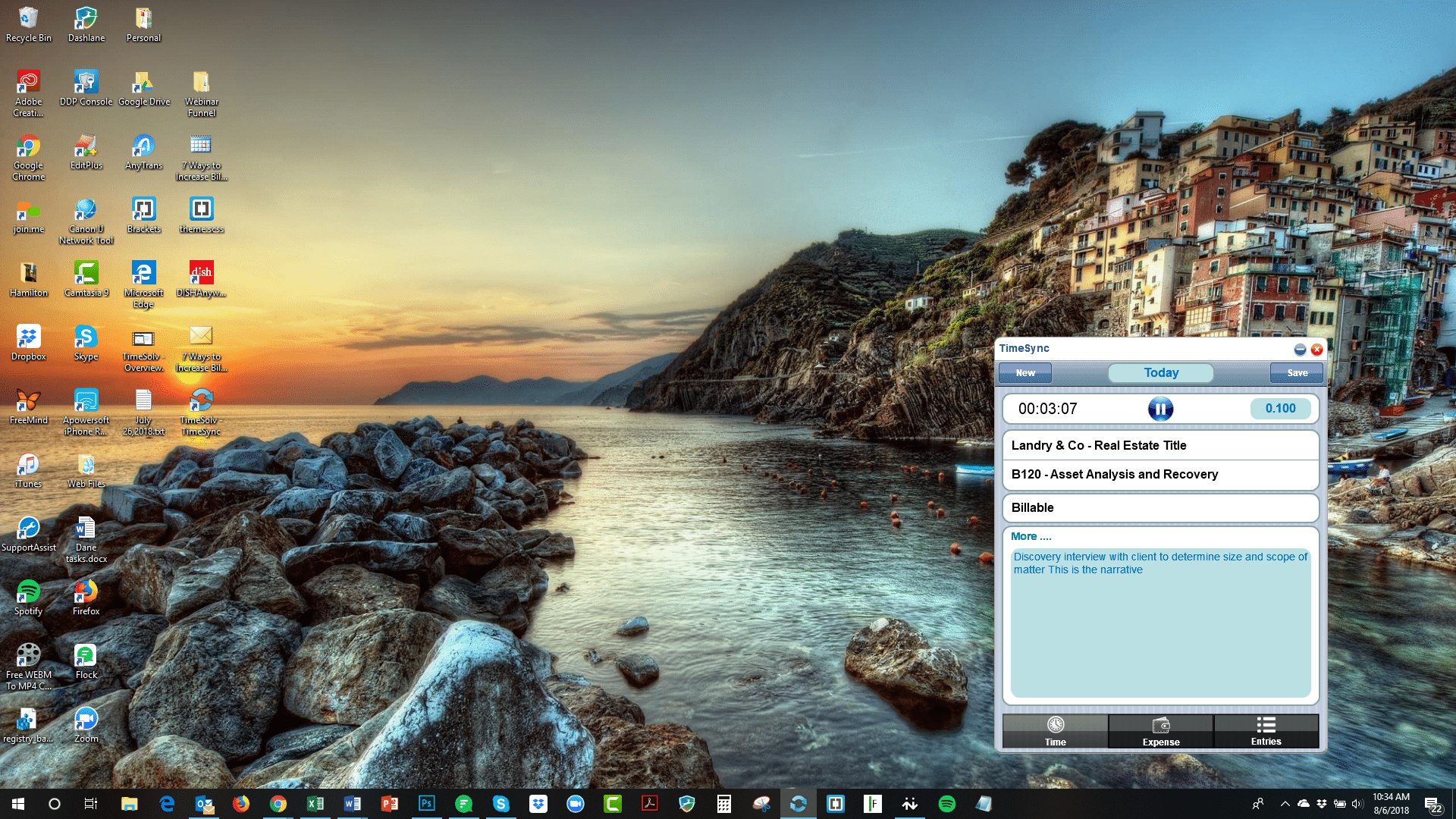Switch to the Entries tab
1456x819 pixels.
pos(1266,731)
